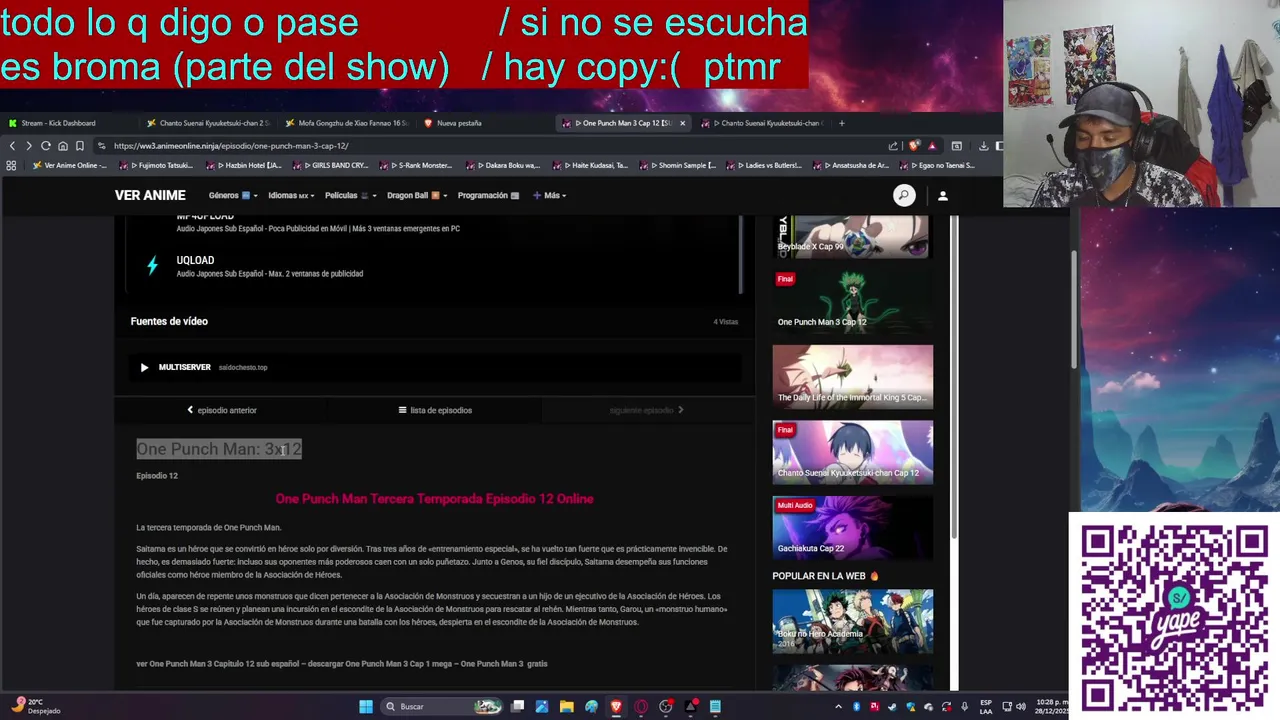This screenshot has width=1280, height=720.
Task: Open the Brave Shields lion icon
Action: [x=913, y=146]
